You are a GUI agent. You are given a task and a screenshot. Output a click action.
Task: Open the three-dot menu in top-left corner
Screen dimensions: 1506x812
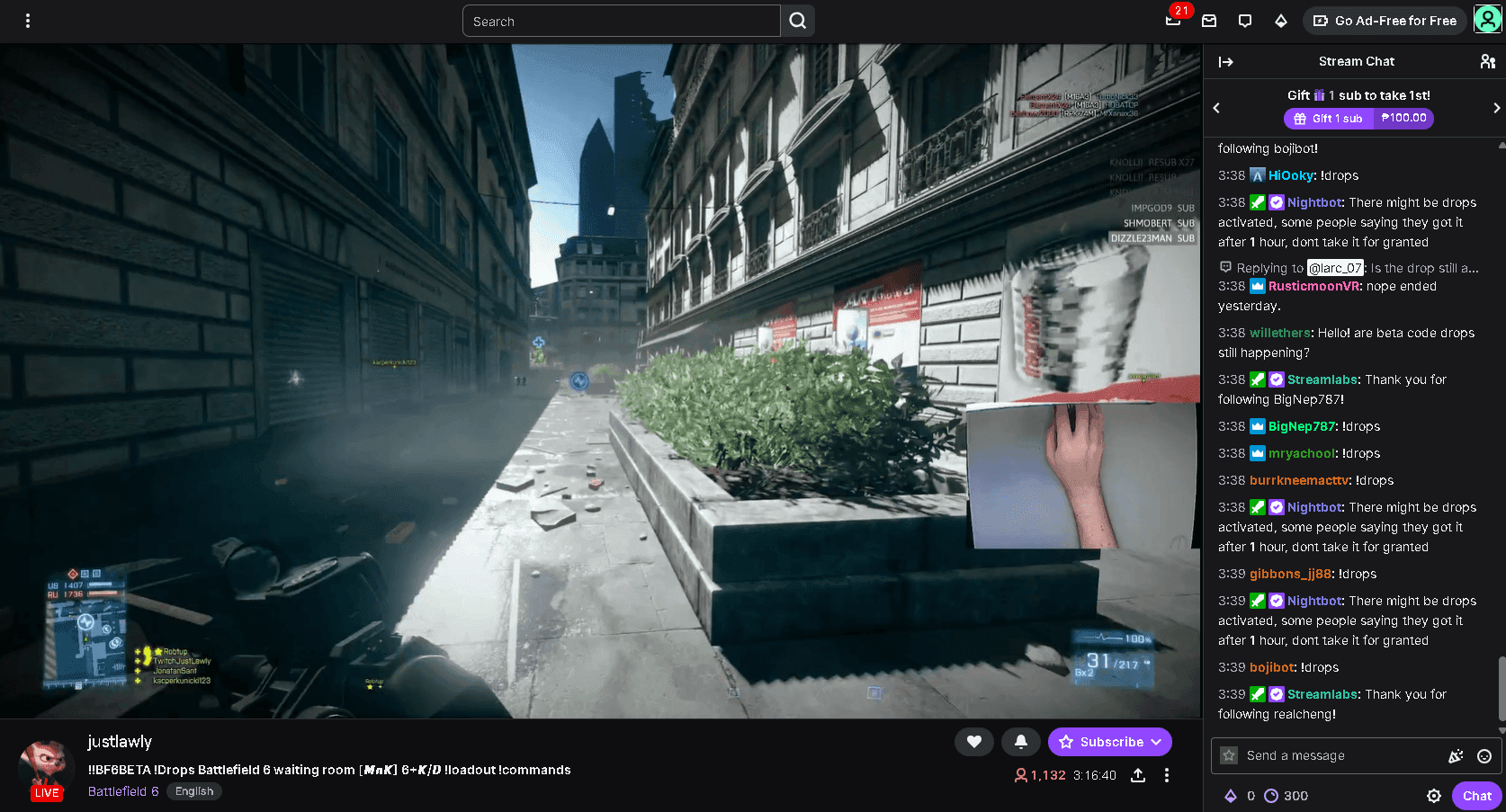(x=28, y=21)
